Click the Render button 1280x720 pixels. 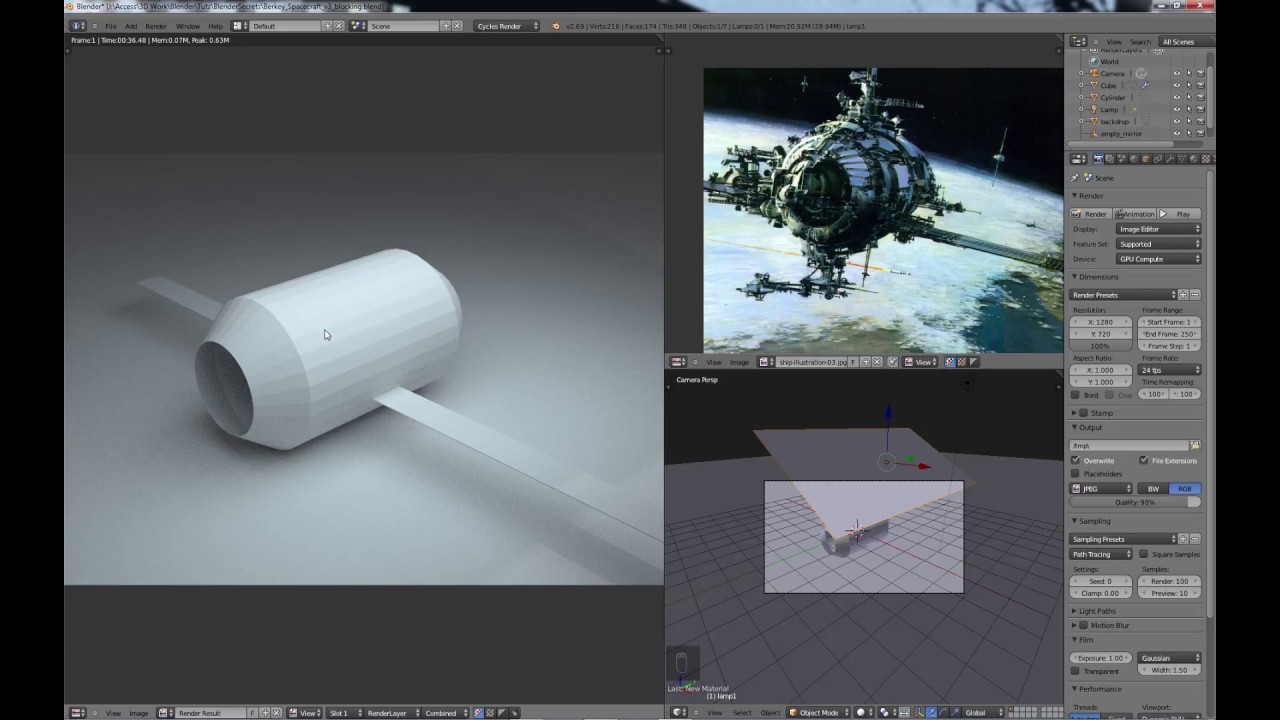pos(1090,214)
